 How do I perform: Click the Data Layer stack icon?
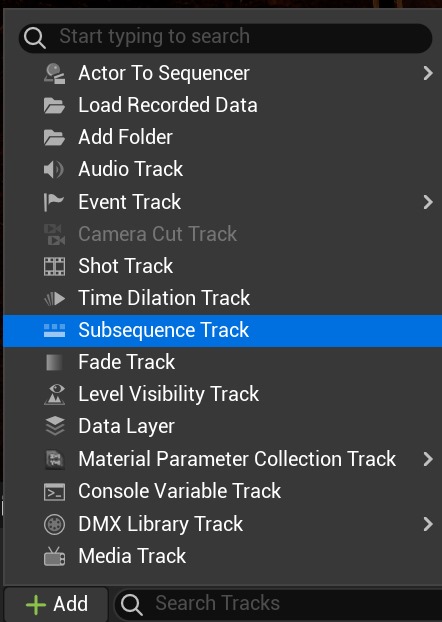click(54, 426)
